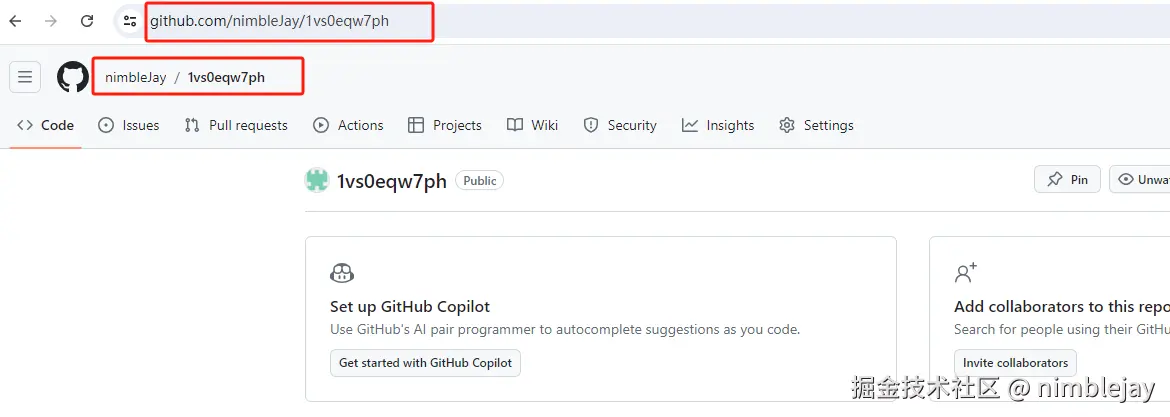Click the add collaborator person icon
The height and width of the screenshot is (417, 1170).
click(x=966, y=273)
